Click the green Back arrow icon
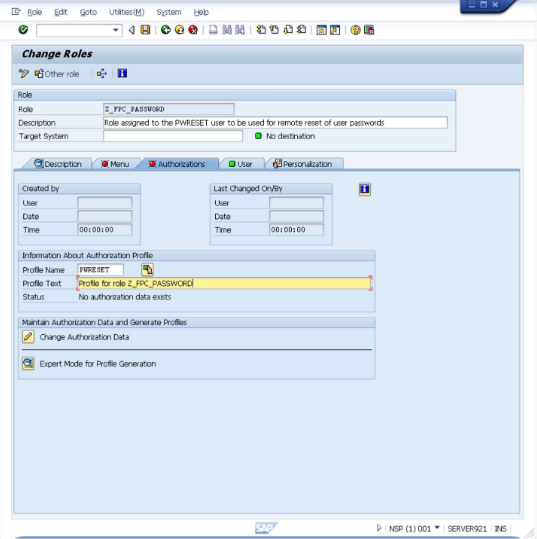537x539 pixels. (x=166, y=30)
